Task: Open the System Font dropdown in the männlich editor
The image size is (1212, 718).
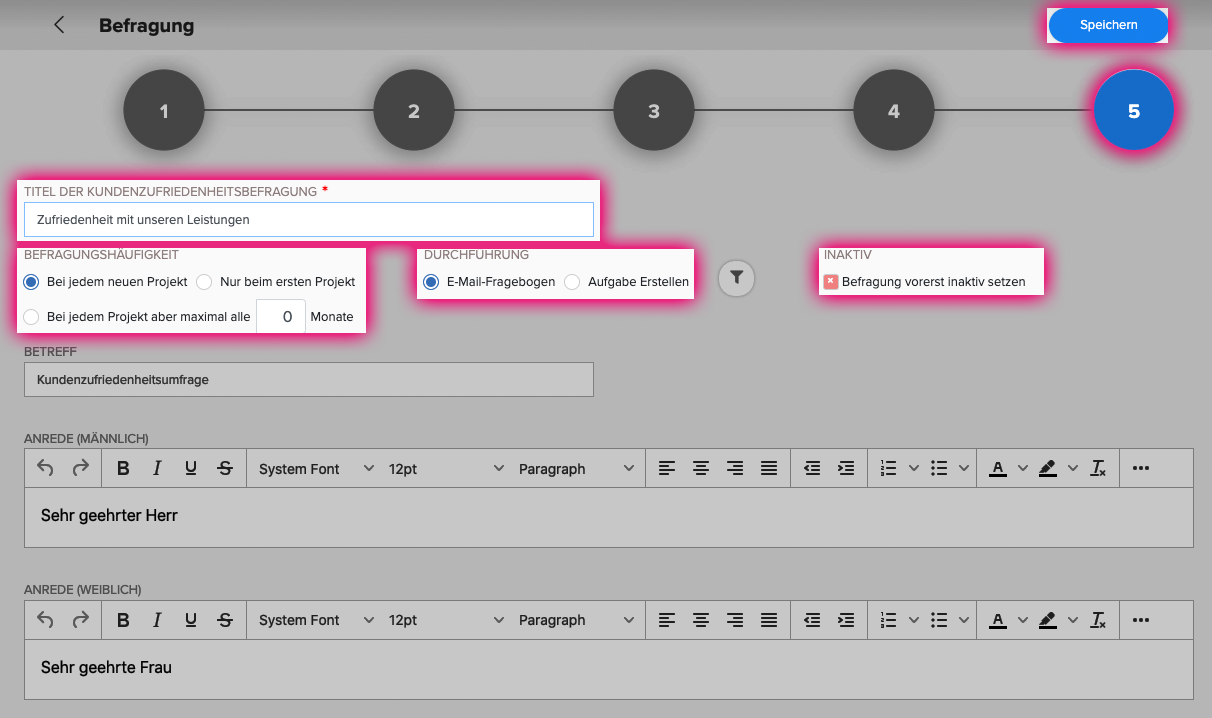Action: 316,468
